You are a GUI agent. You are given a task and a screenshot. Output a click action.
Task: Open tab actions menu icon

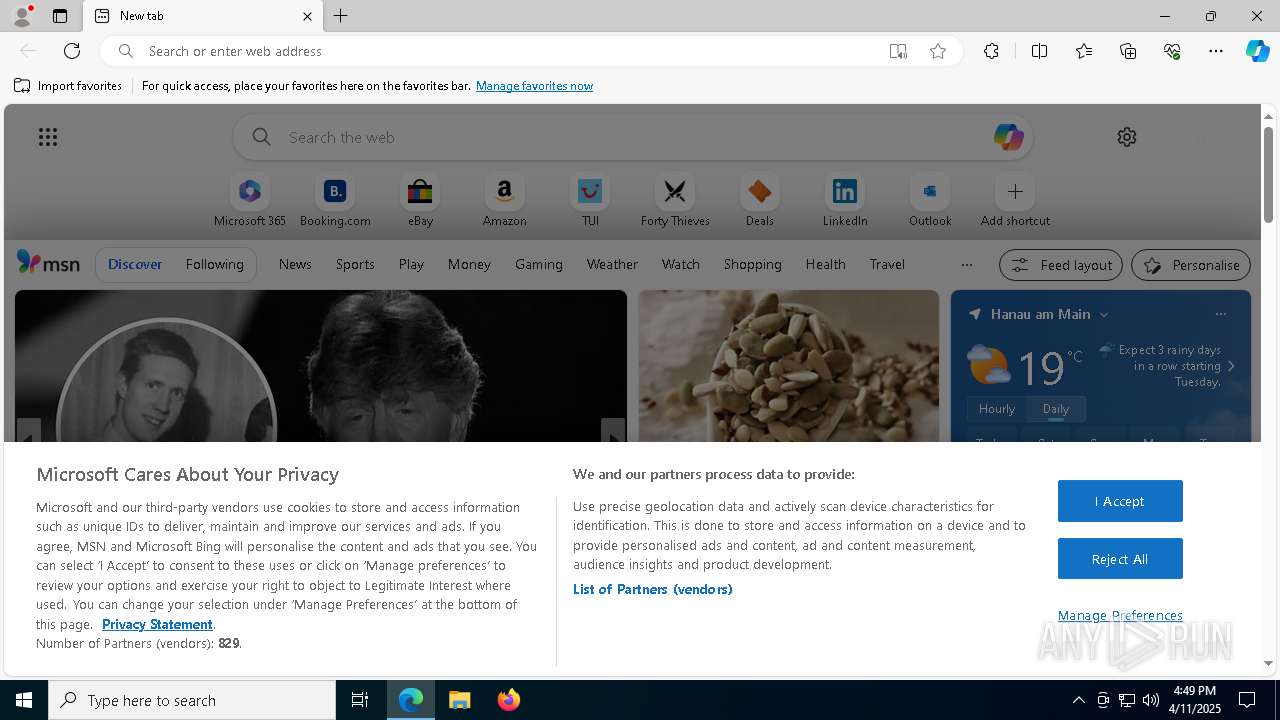click(x=60, y=16)
